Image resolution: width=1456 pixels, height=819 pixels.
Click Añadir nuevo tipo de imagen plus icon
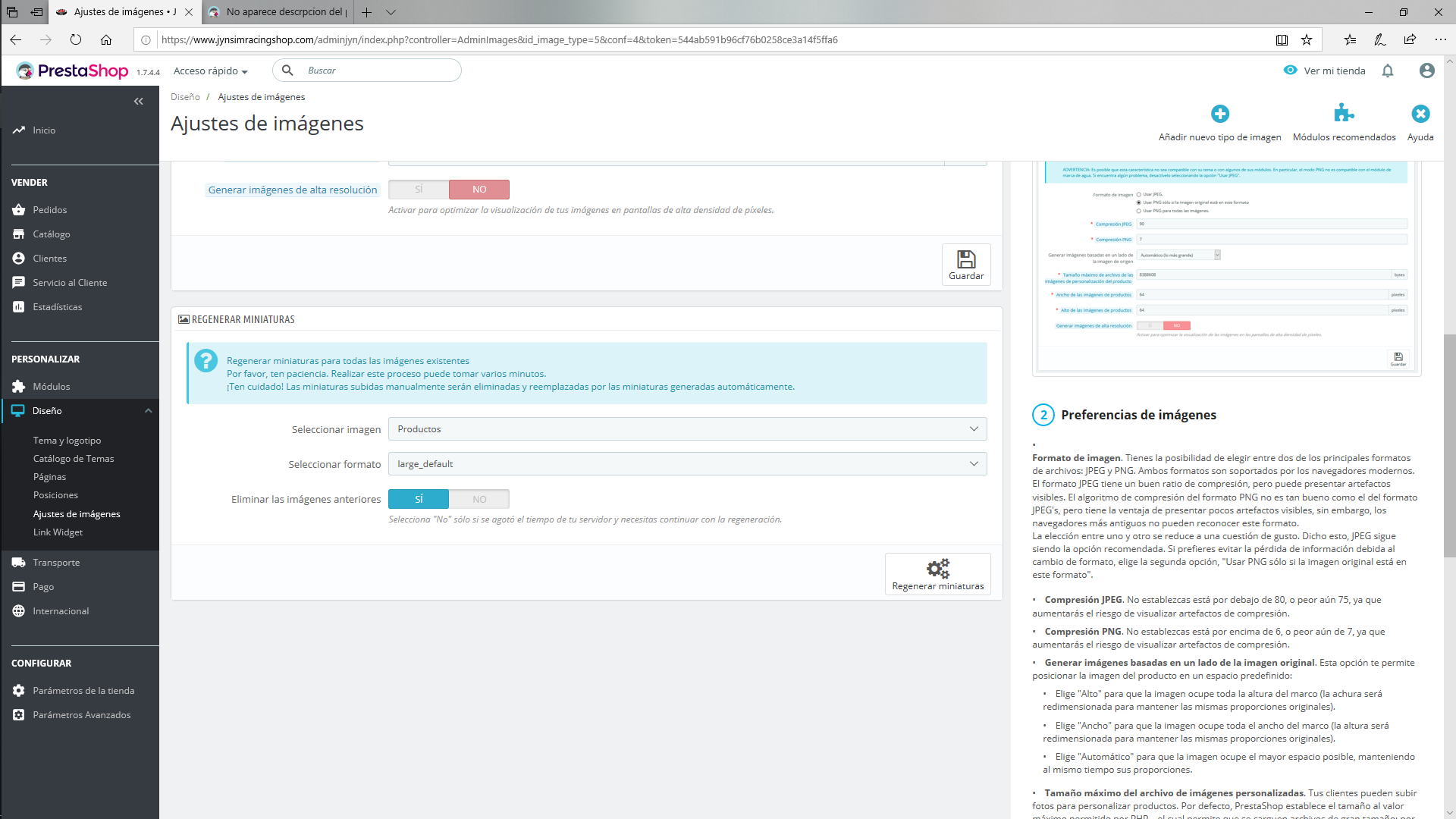pyautogui.click(x=1219, y=115)
